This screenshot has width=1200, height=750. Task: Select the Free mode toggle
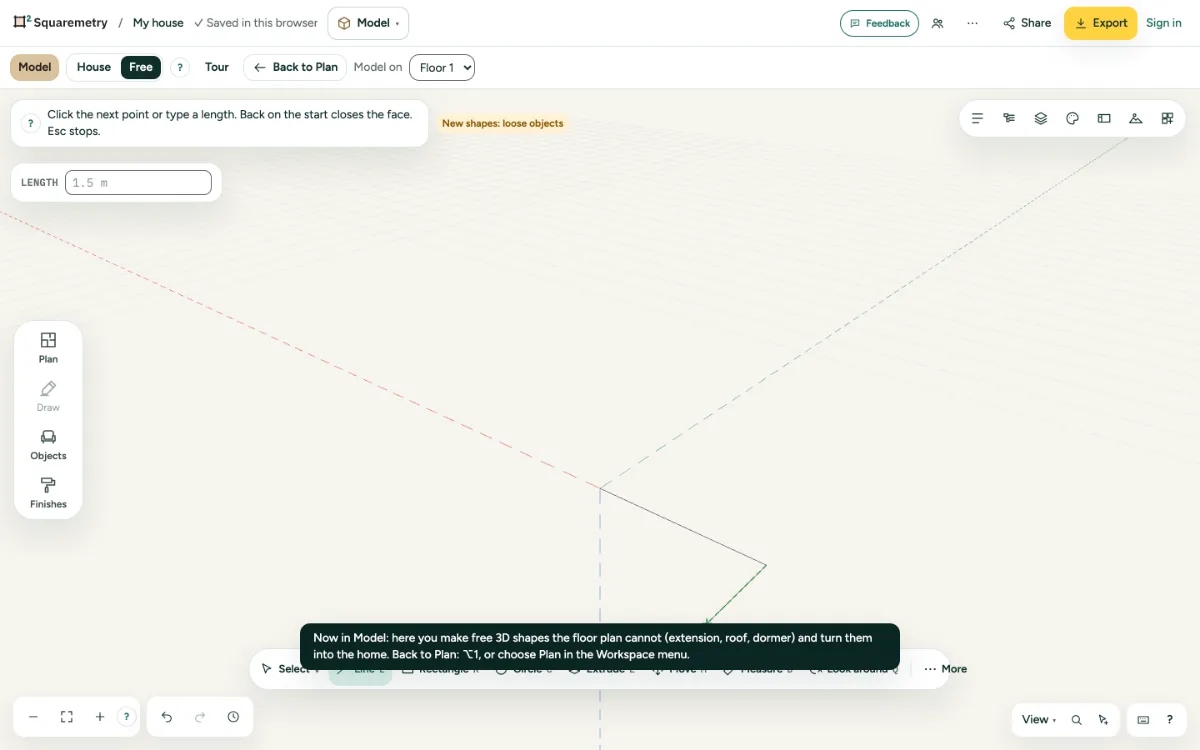[x=141, y=67]
